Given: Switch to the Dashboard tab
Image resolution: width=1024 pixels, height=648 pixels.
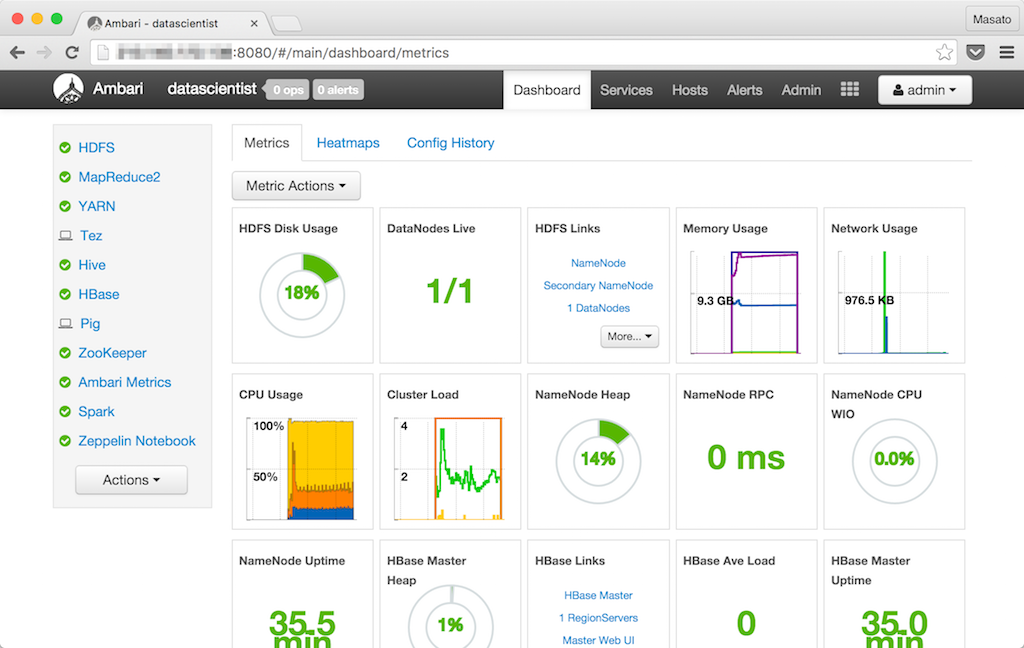Looking at the screenshot, I should click(x=547, y=90).
